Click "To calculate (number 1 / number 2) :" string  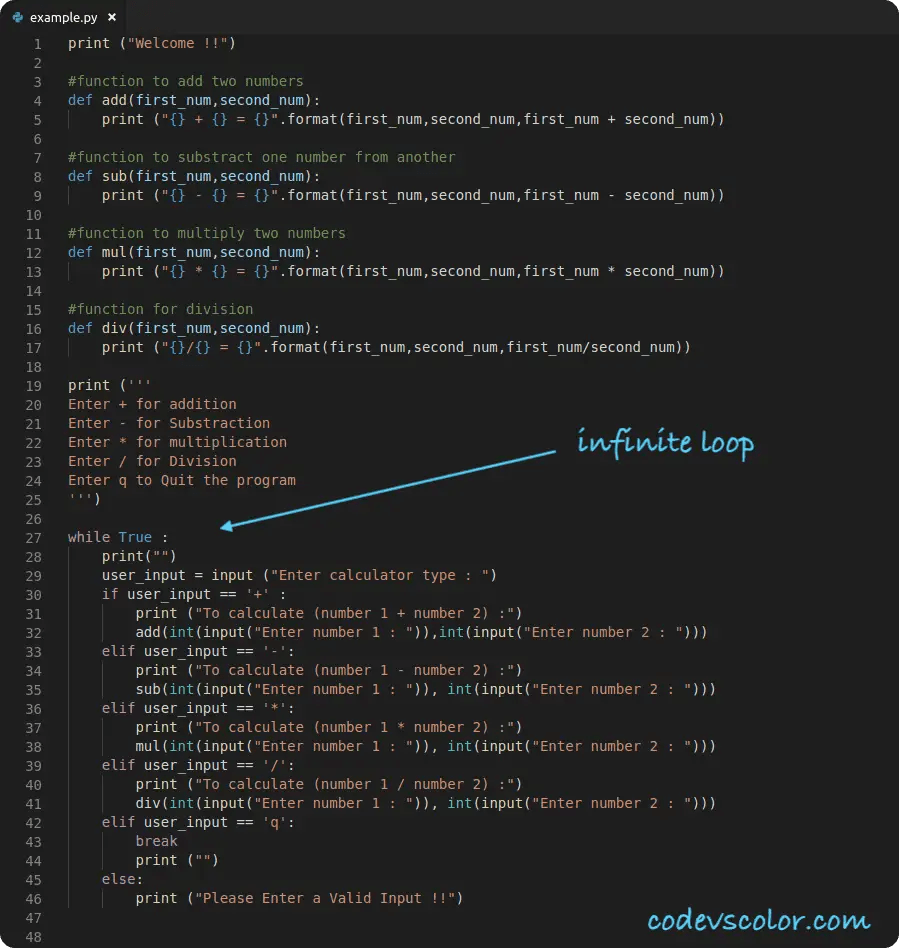[354, 784]
